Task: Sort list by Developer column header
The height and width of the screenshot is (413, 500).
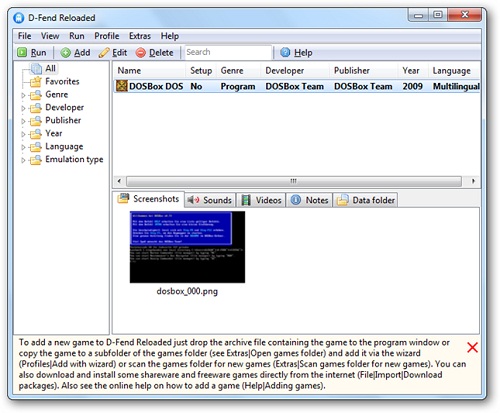Action: 295,71
